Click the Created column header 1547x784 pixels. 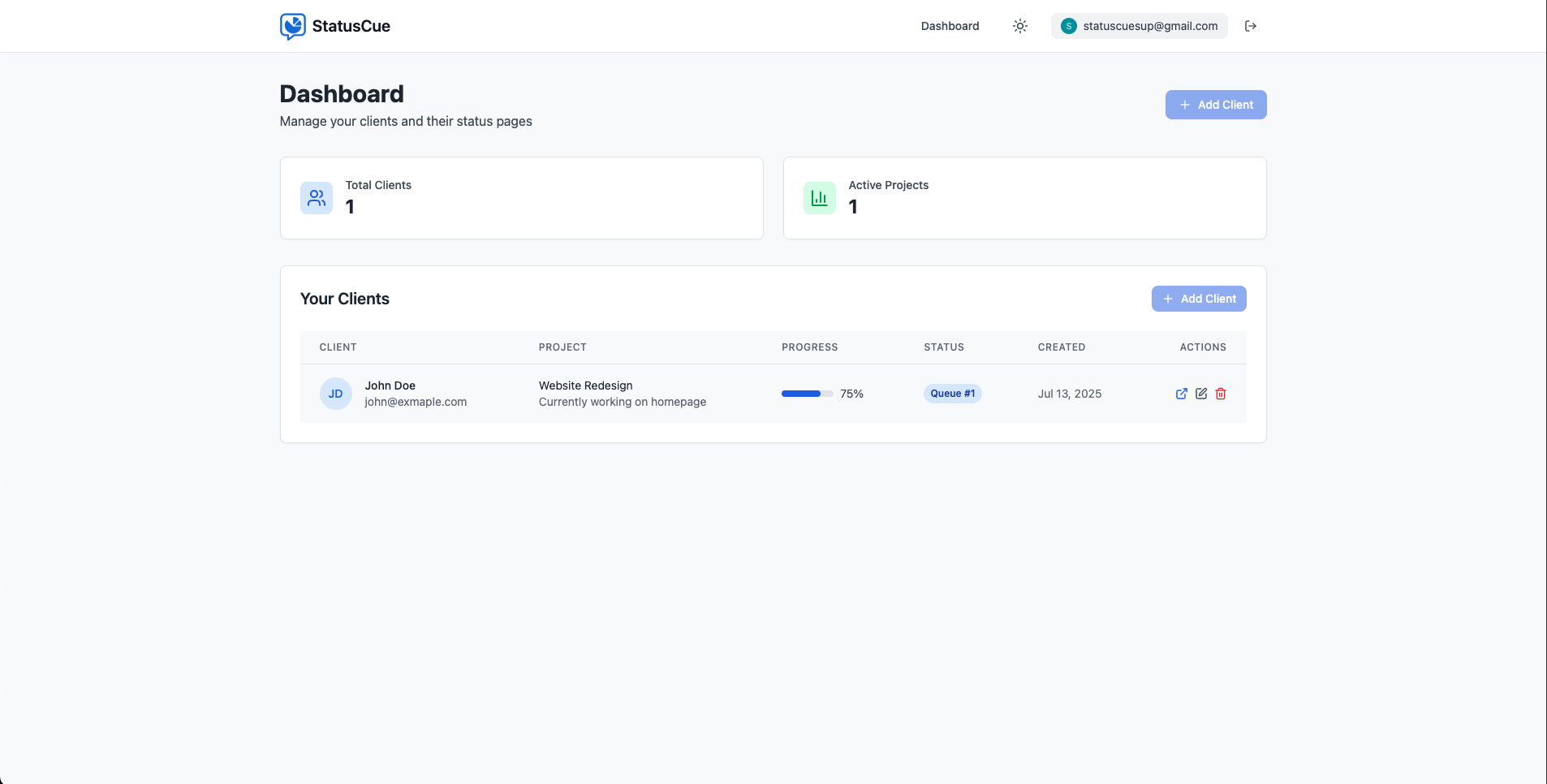(1061, 347)
